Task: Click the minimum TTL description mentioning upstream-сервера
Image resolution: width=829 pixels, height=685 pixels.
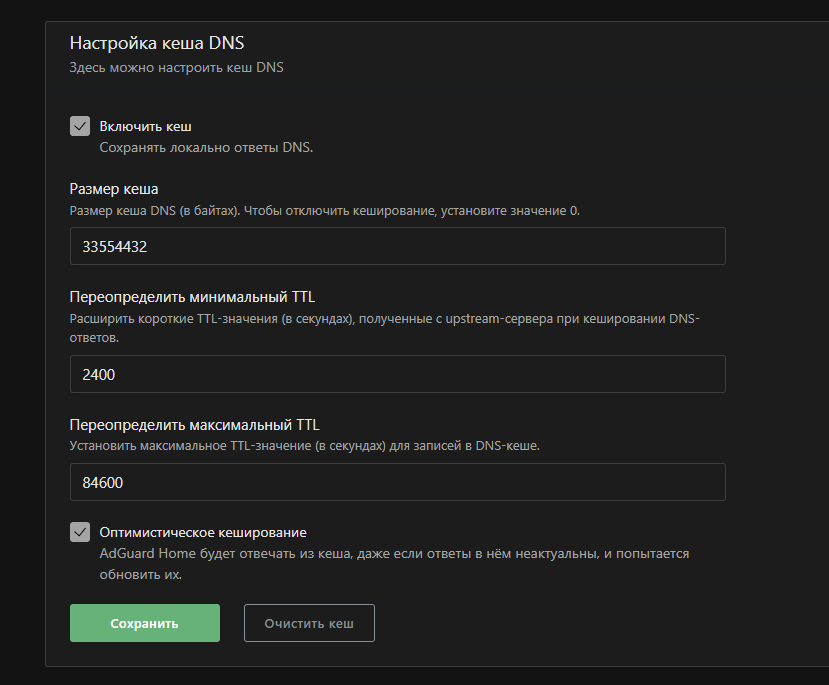Action: 385,319
